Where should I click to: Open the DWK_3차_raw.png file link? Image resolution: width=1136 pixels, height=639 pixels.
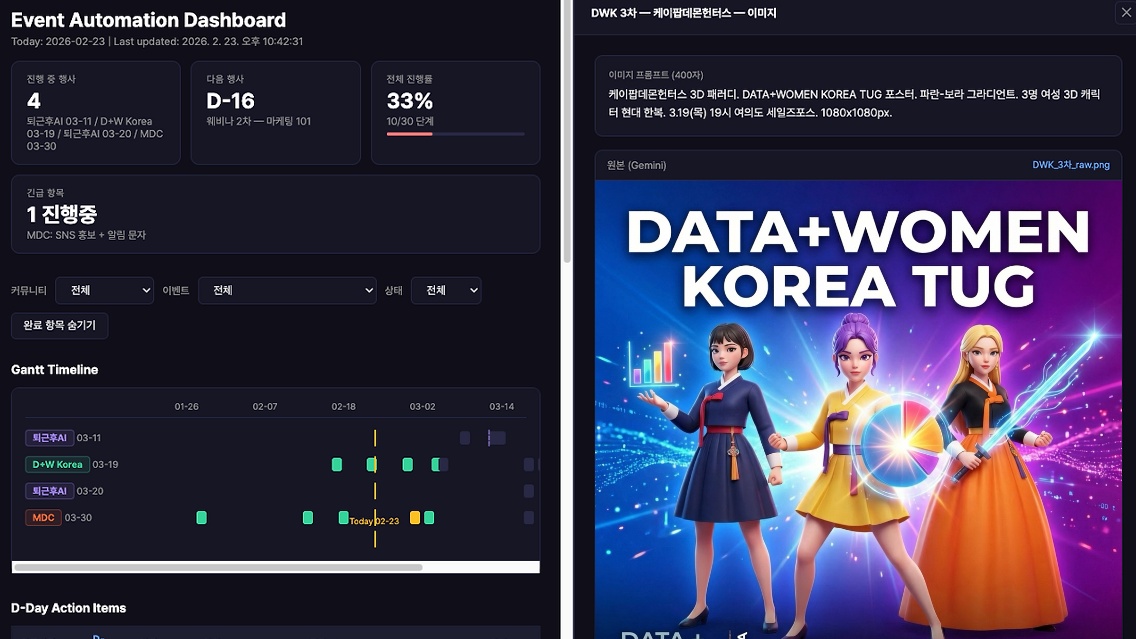[x=1071, y=165]
